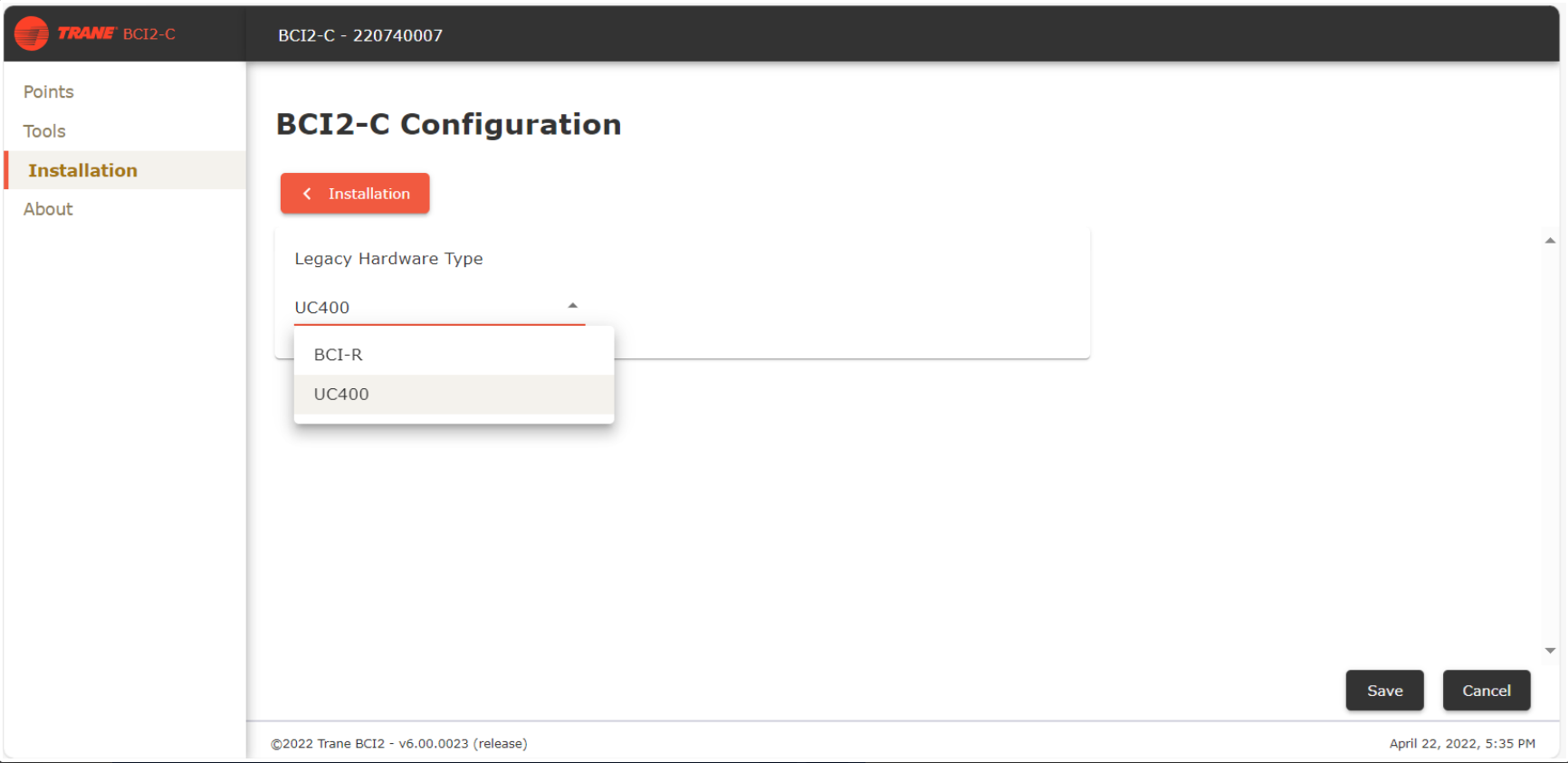1568x763 pixels.
Task: Save the configuration
Action: click(1384, 691)
